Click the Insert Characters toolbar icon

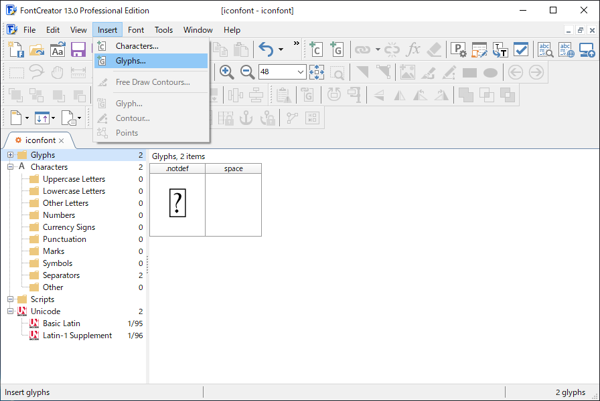pyautogui.click(x=316, y=49)
